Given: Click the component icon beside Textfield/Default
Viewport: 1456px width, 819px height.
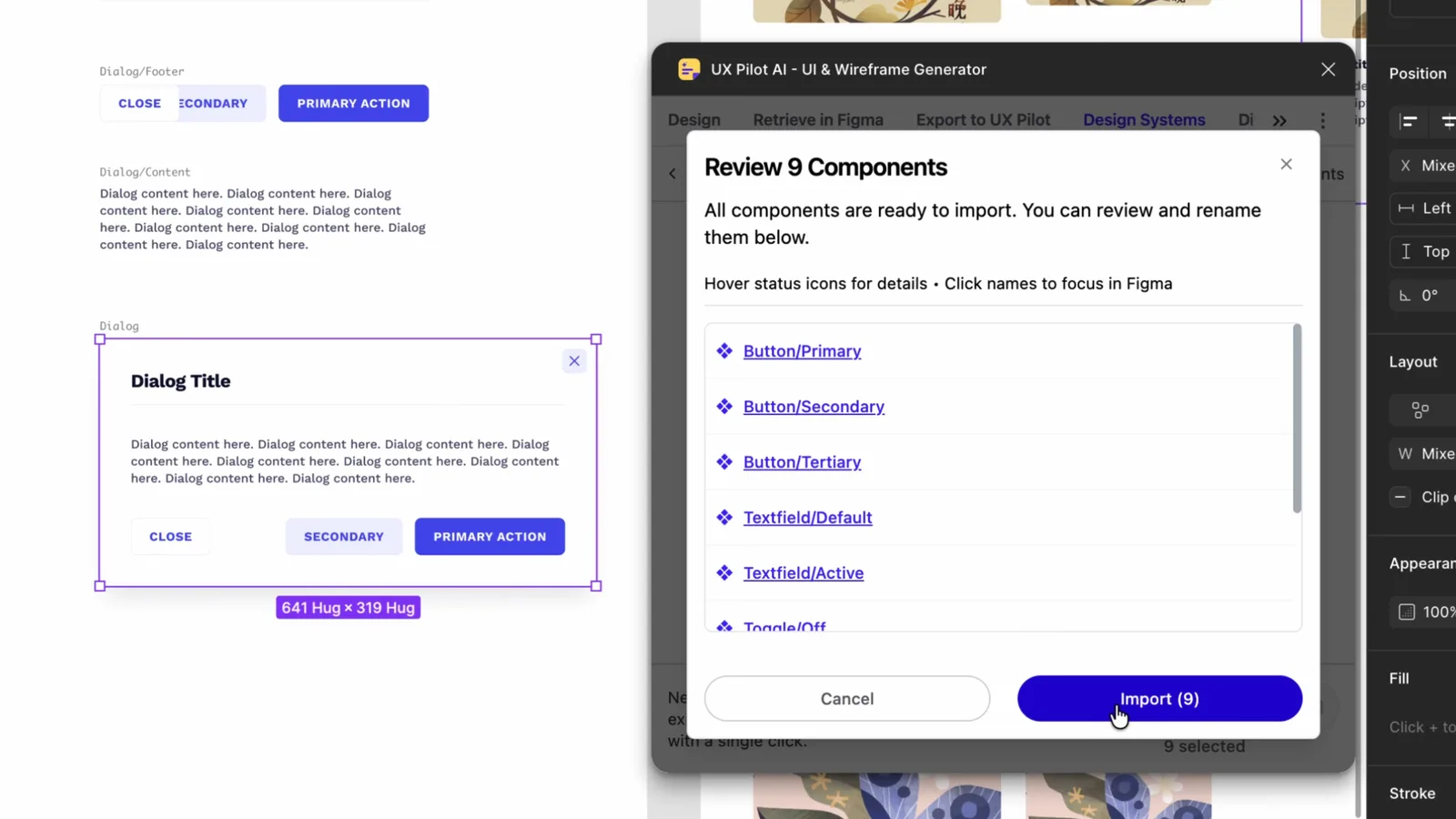Looking at the screenshot, I should tap(724, 517).
